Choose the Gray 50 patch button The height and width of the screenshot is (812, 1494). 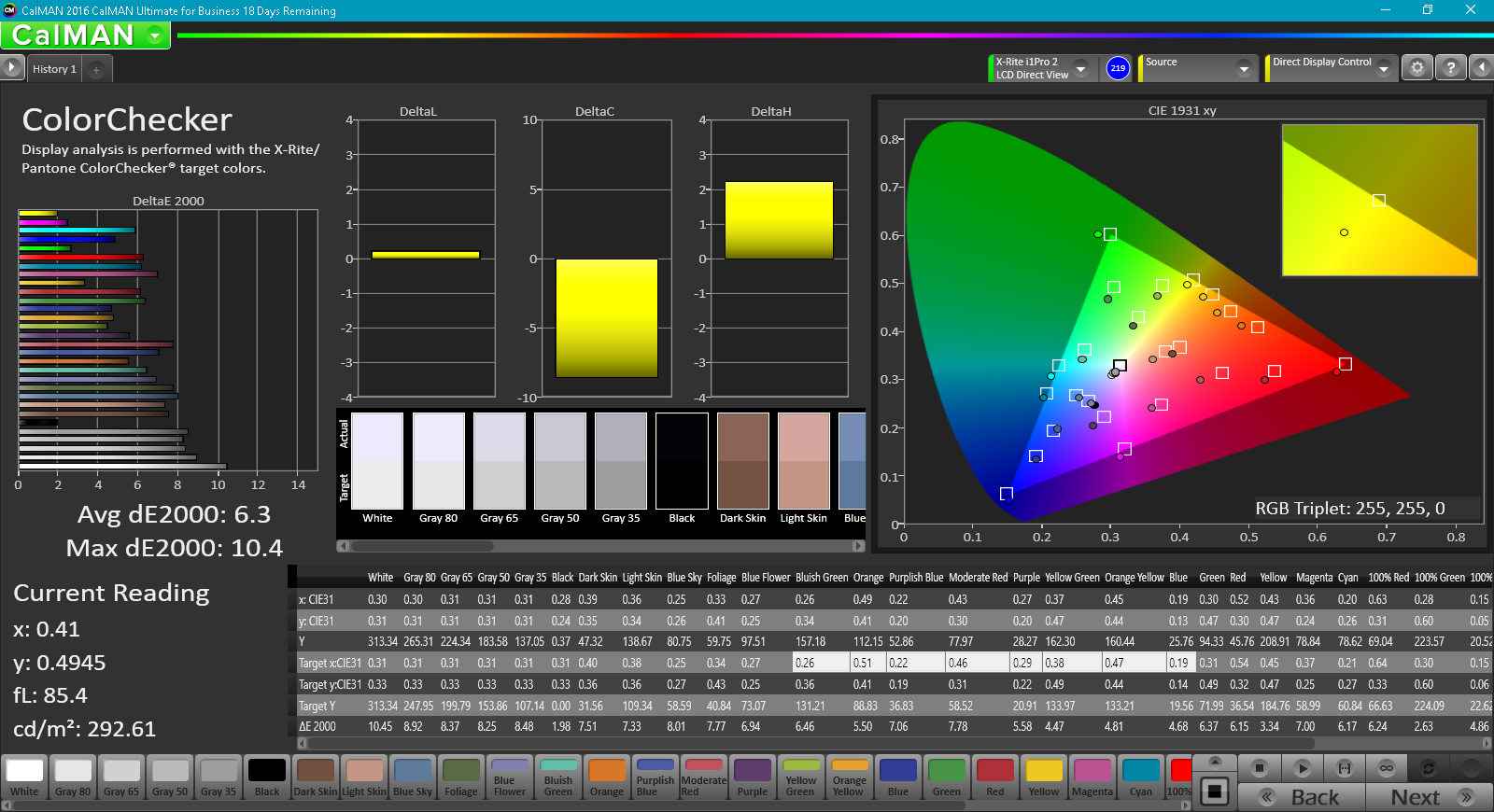pos(170,777)
